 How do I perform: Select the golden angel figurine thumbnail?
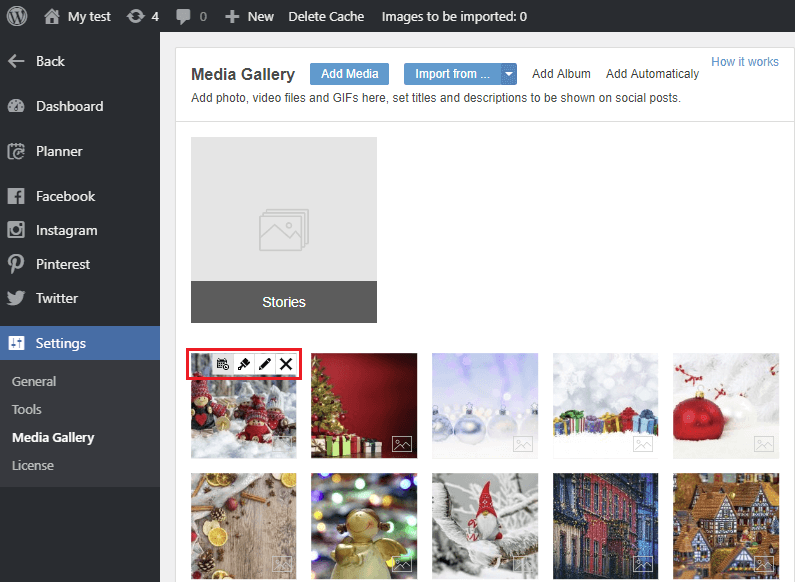[364, 526]
